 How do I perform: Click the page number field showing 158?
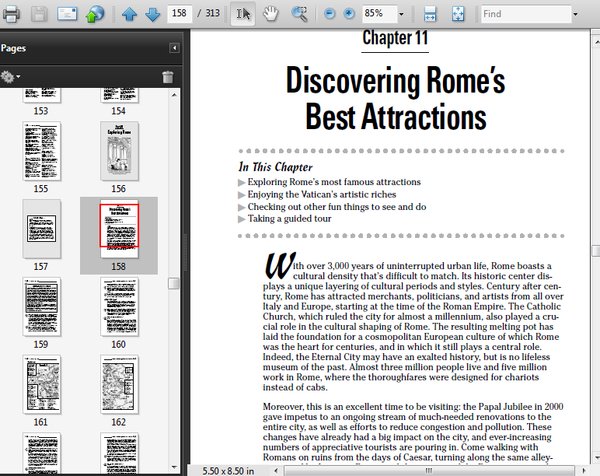pyautogui.click(x=181, y=14)
